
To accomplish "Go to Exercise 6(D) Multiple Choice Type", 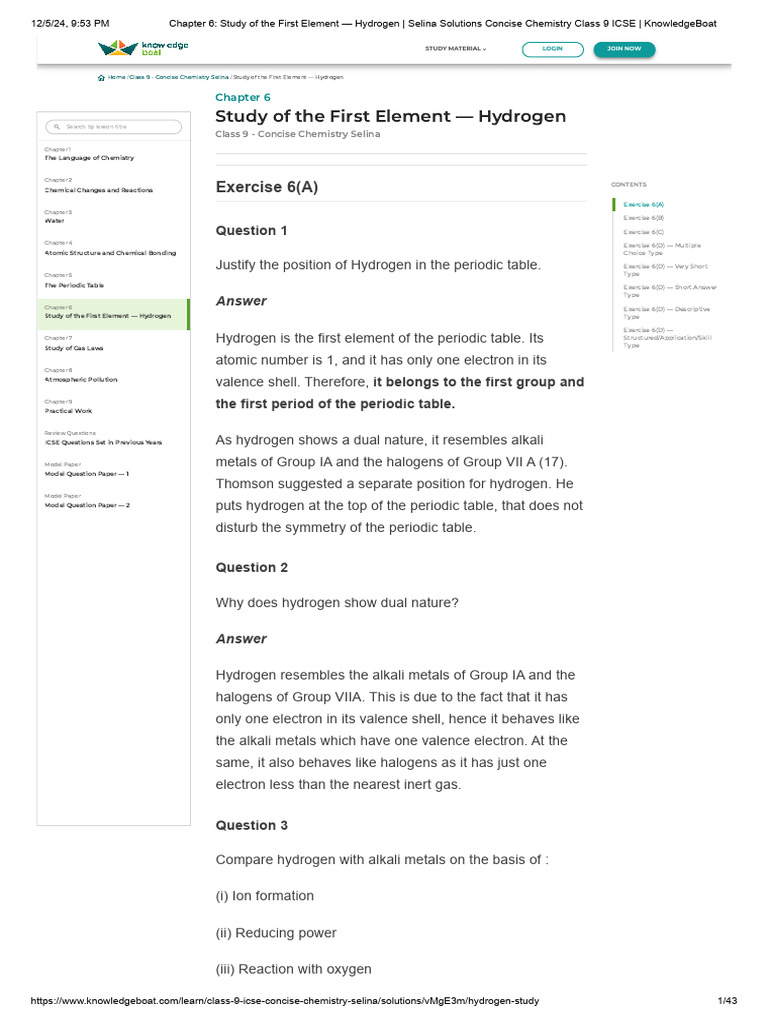I will 662,249.
